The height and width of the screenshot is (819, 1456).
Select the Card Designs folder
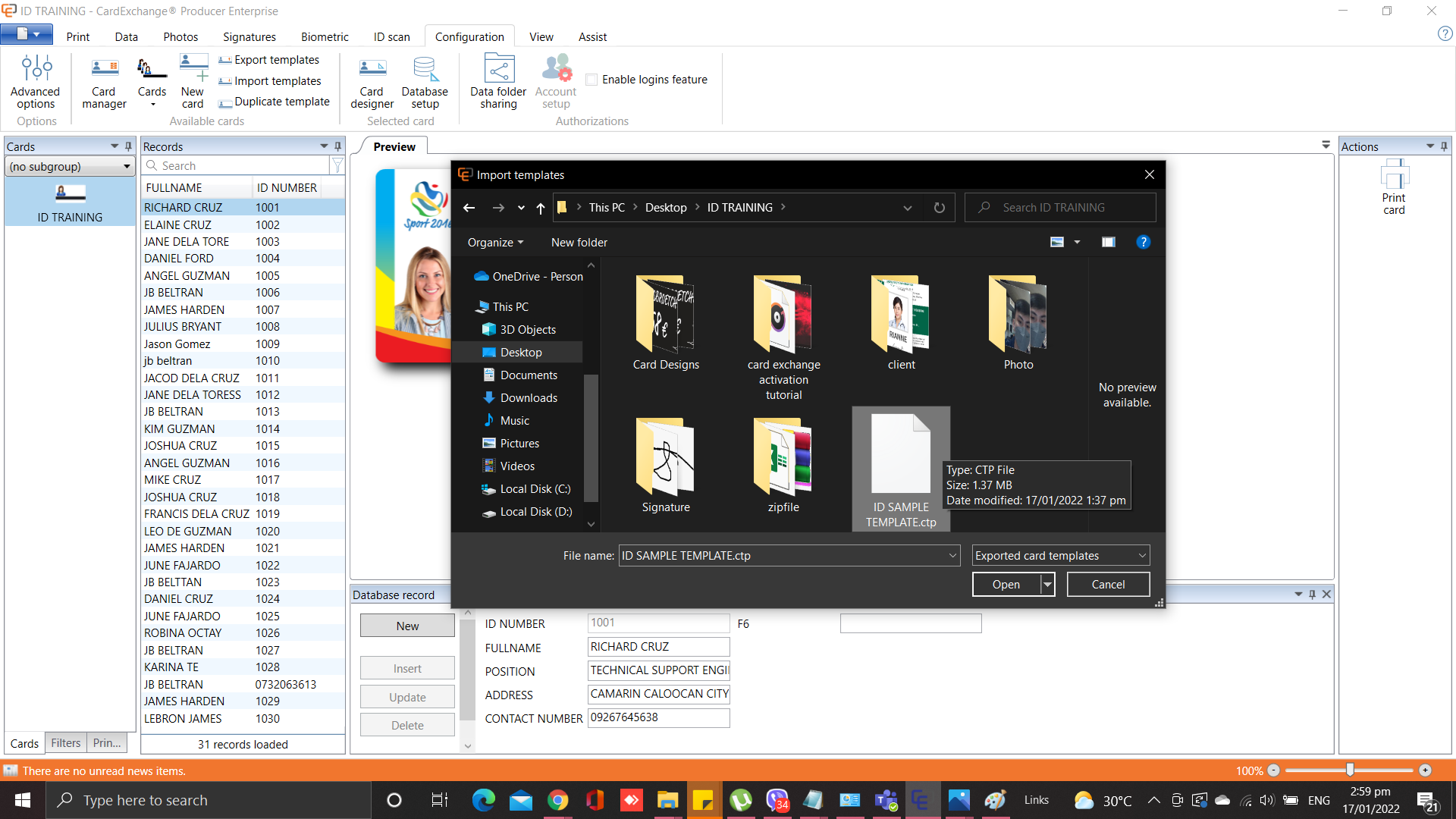click(x=666, y=323)
